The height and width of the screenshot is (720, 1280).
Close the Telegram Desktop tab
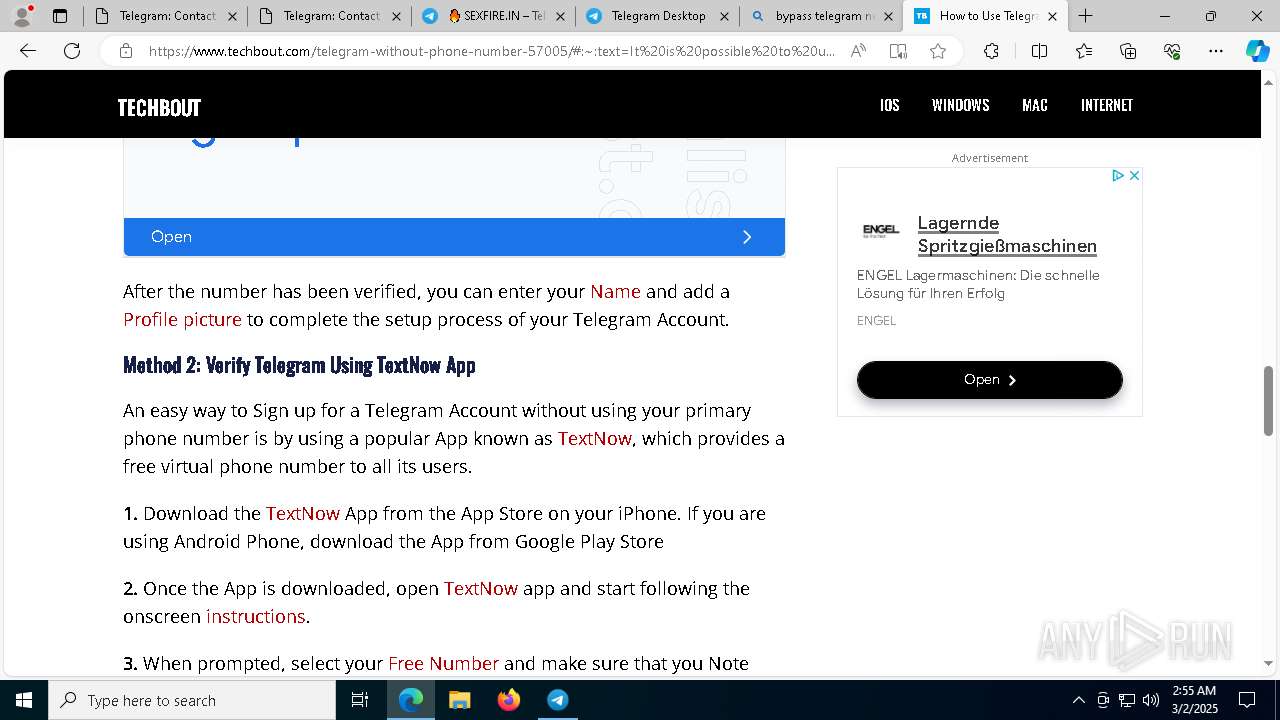coord(724,16)
